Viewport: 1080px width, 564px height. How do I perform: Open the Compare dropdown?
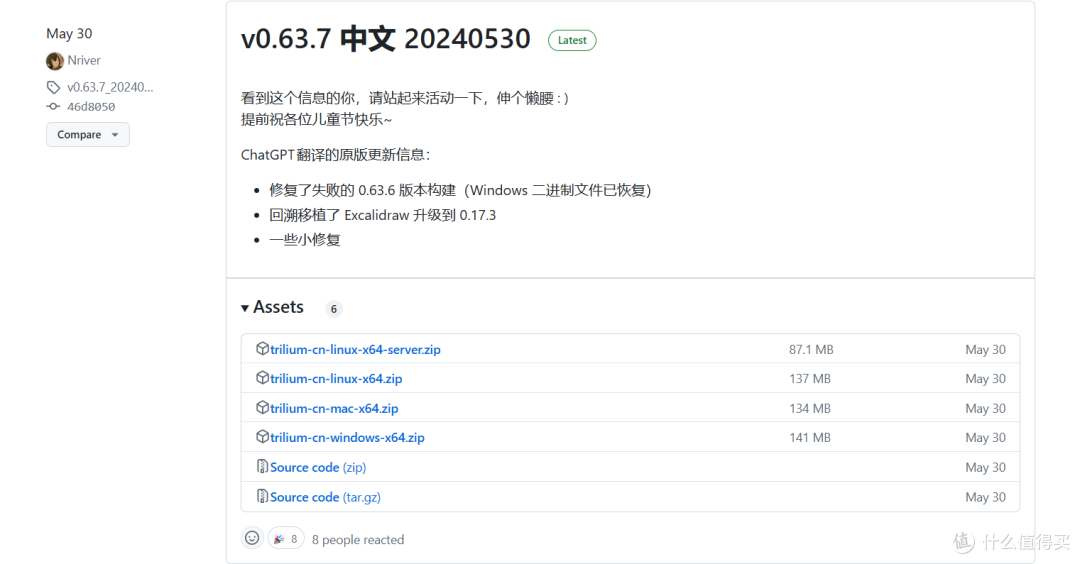tap(87, 134)
